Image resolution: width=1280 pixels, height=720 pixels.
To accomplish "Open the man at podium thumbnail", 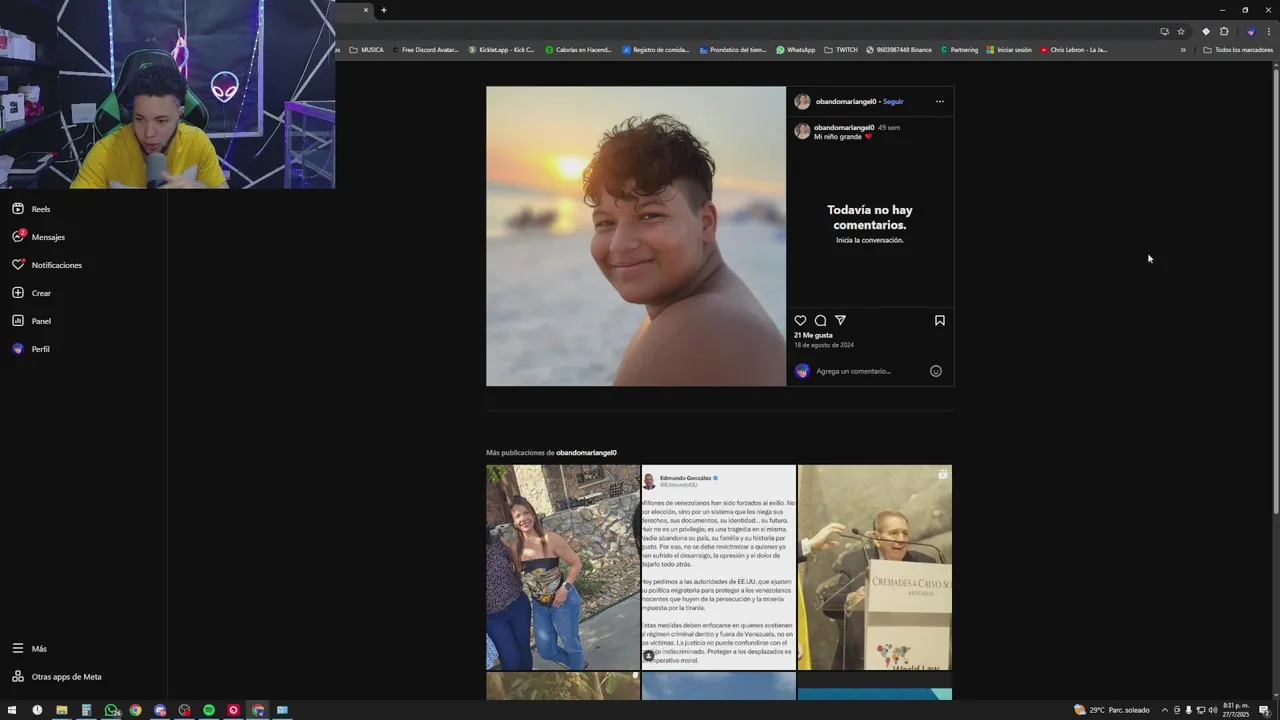I will click(x=875, y=567).
